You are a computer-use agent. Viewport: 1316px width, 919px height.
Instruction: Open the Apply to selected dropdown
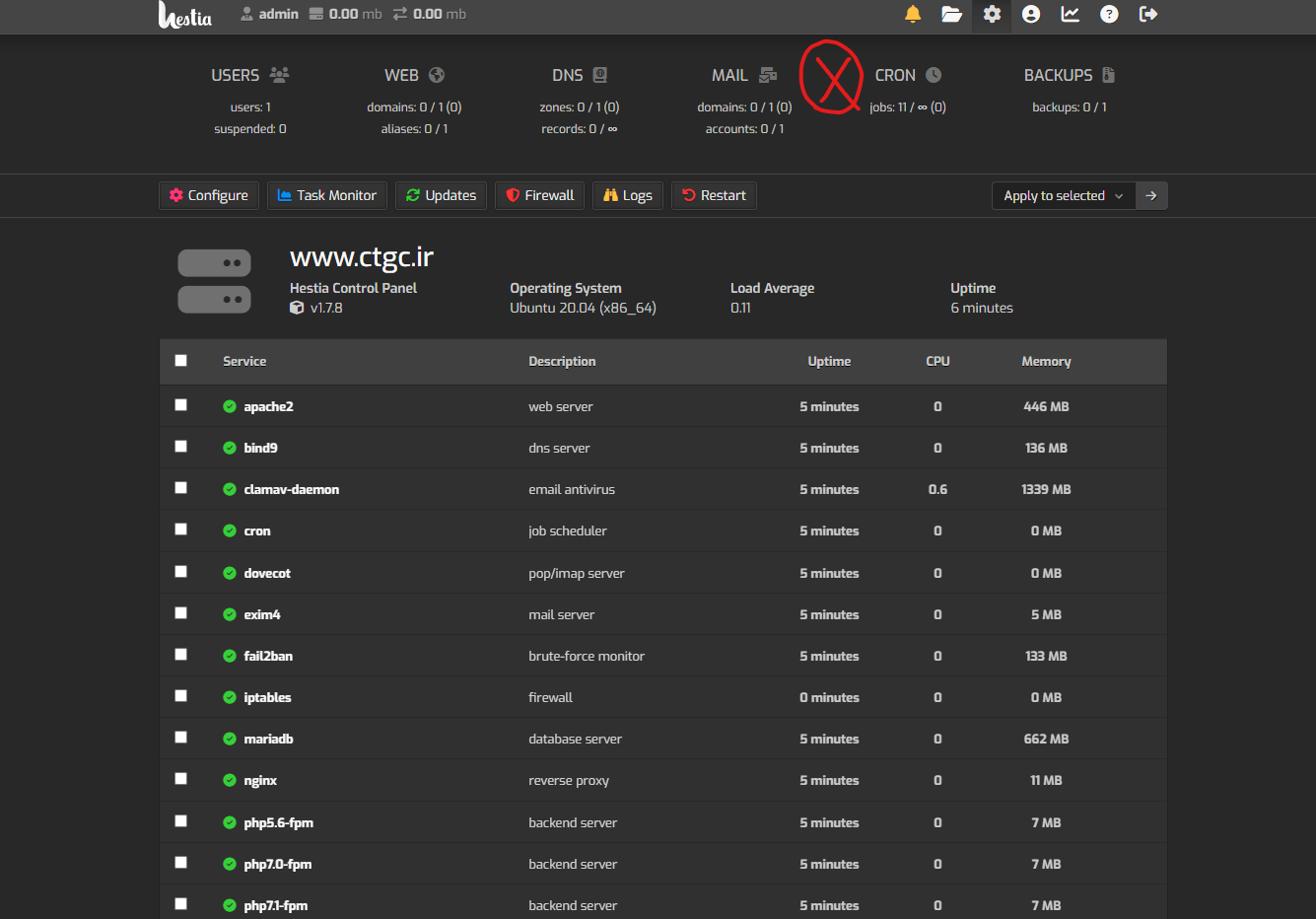[1063, 195]
